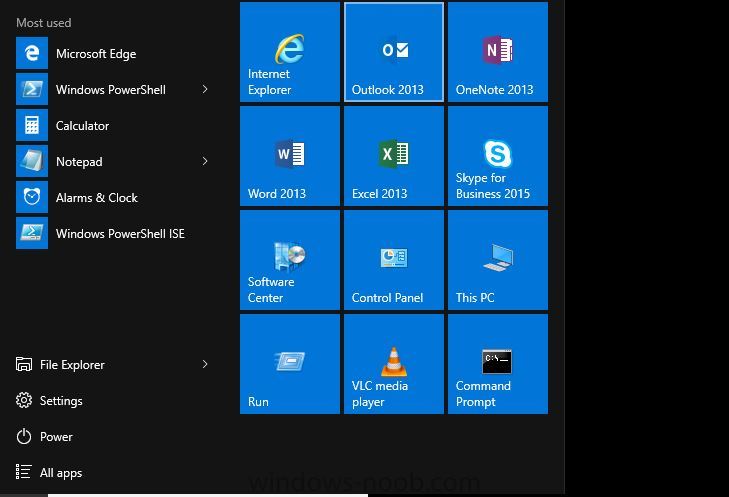
Task: Click the Power icon
Action: (x=24, y=437)
